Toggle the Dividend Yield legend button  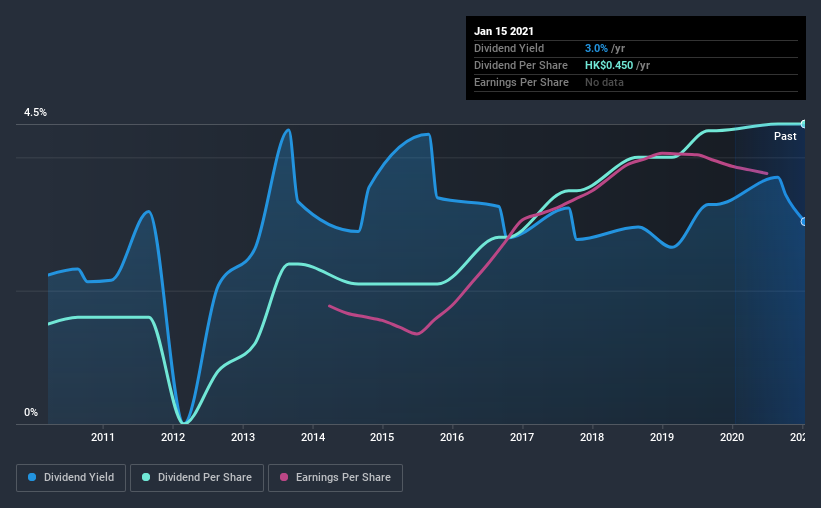pos(71,478)
